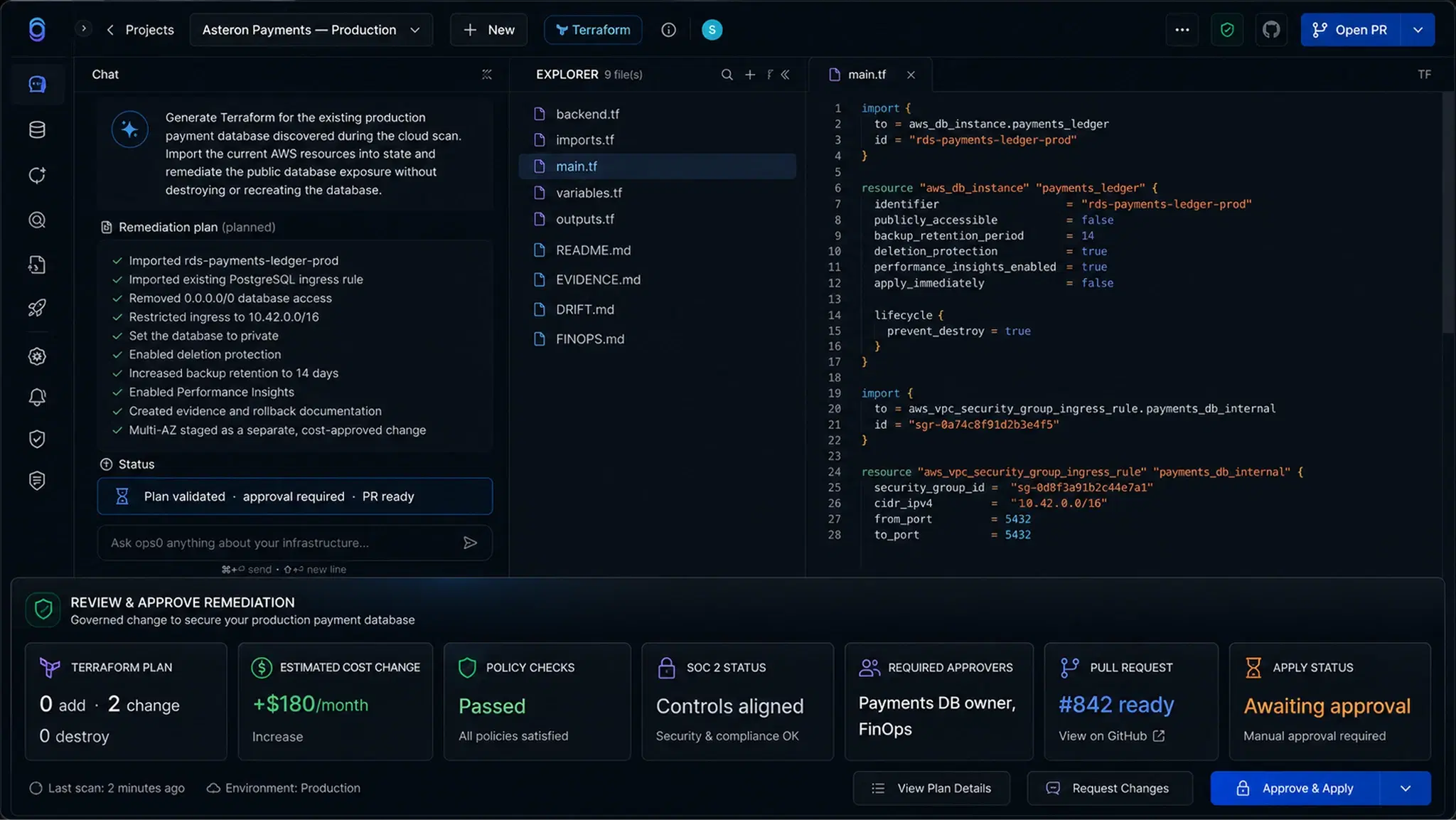This screenshot has width=1456, height=820.
Task: Click the editor vertical scrollbar
Action: (x=1448, y=213)
